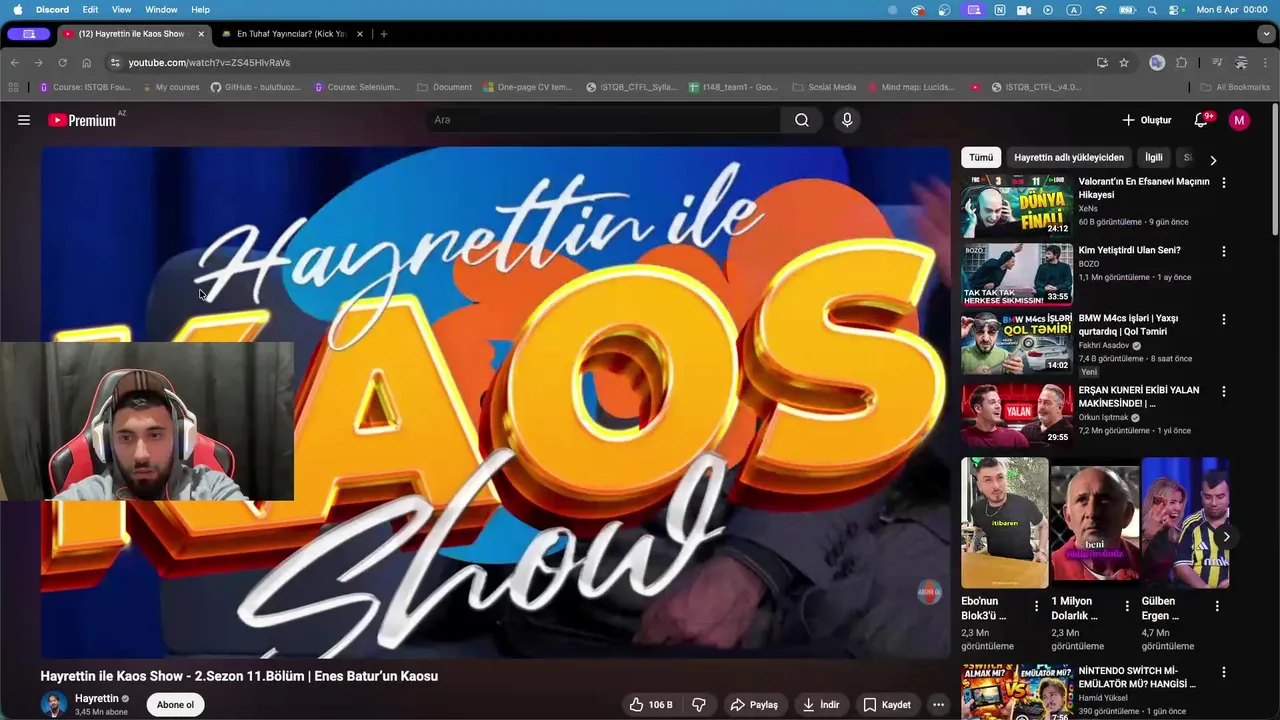
Task: Click the magnifier search button
Action: coord(802,120)
